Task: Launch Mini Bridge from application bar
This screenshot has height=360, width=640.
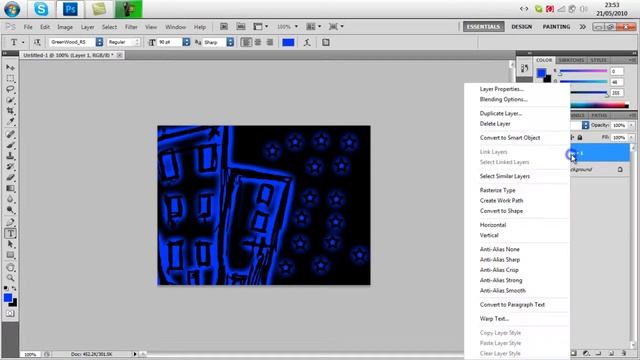Action: coord(241,27)
